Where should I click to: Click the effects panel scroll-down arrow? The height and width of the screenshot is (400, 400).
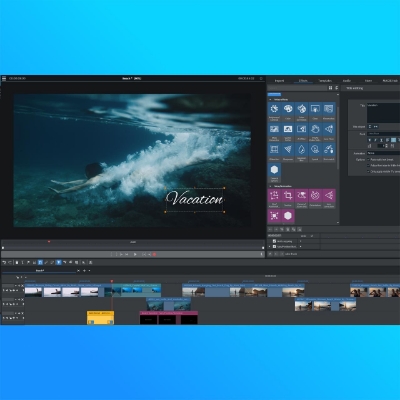[338, 223]
